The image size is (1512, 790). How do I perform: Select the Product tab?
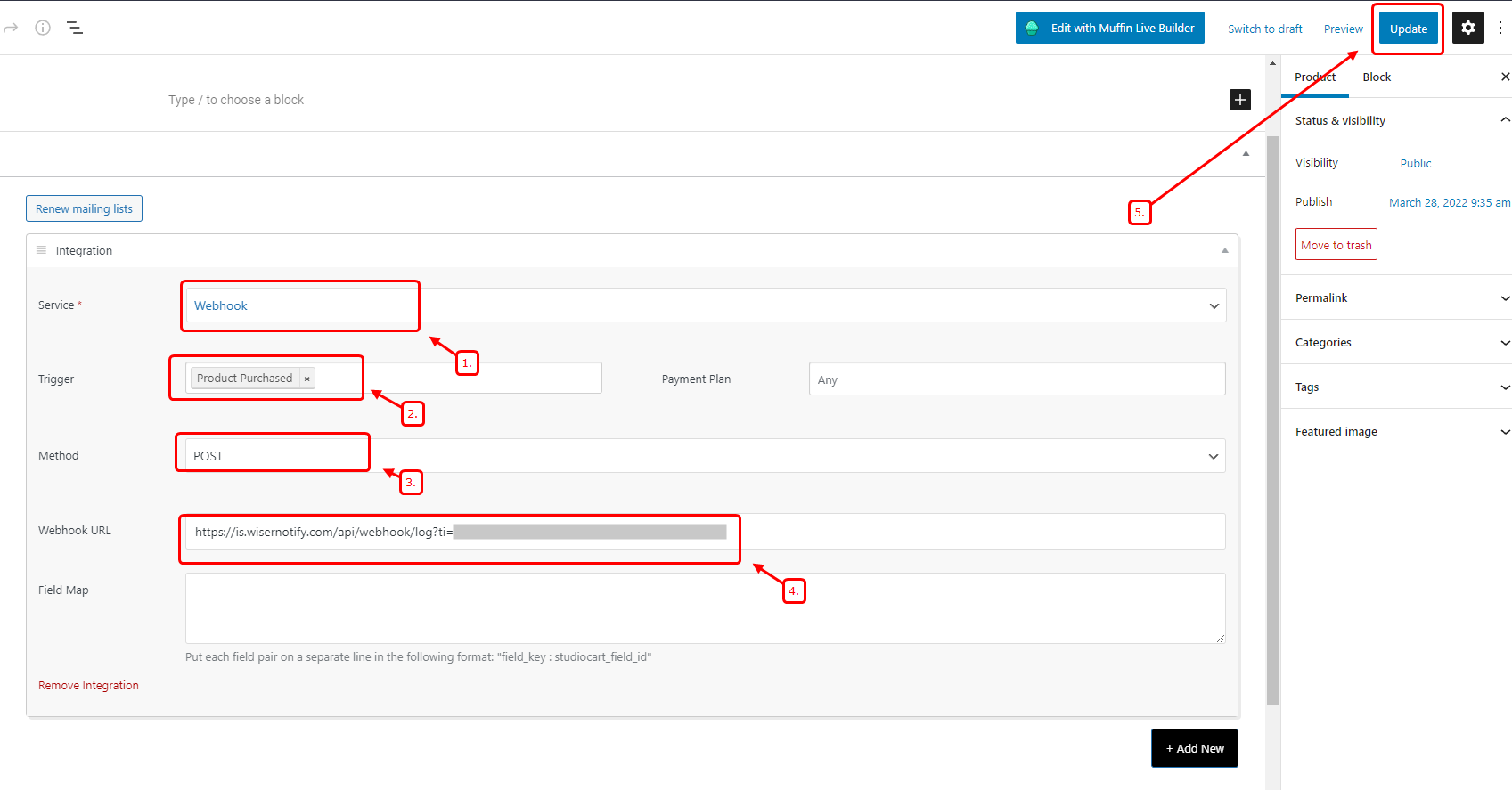[1314, 77]
